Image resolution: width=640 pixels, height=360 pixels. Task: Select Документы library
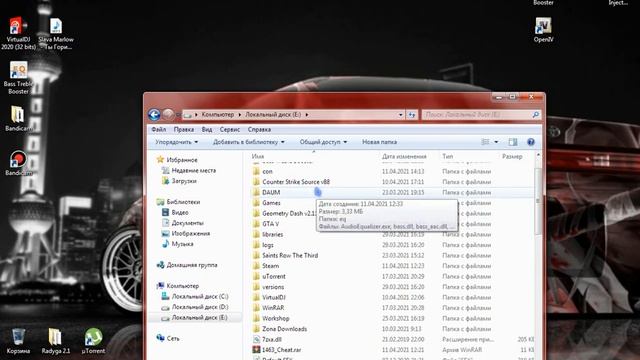(x=188, y=223)
